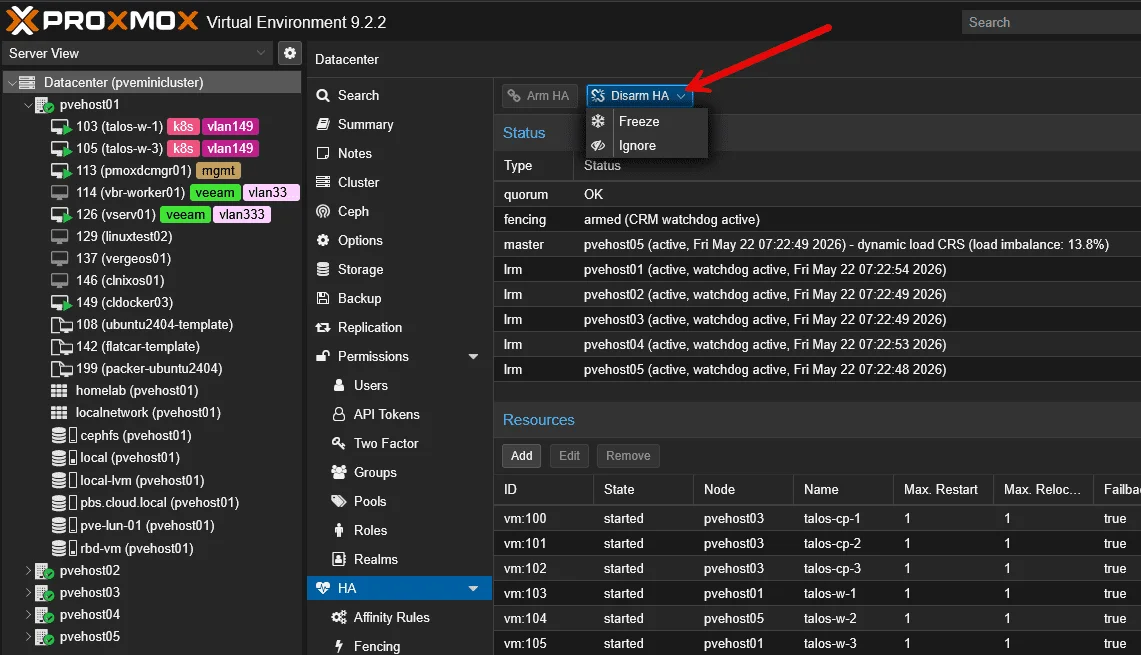
Task: Click the Realms address book icon
Action: (339, 559)
